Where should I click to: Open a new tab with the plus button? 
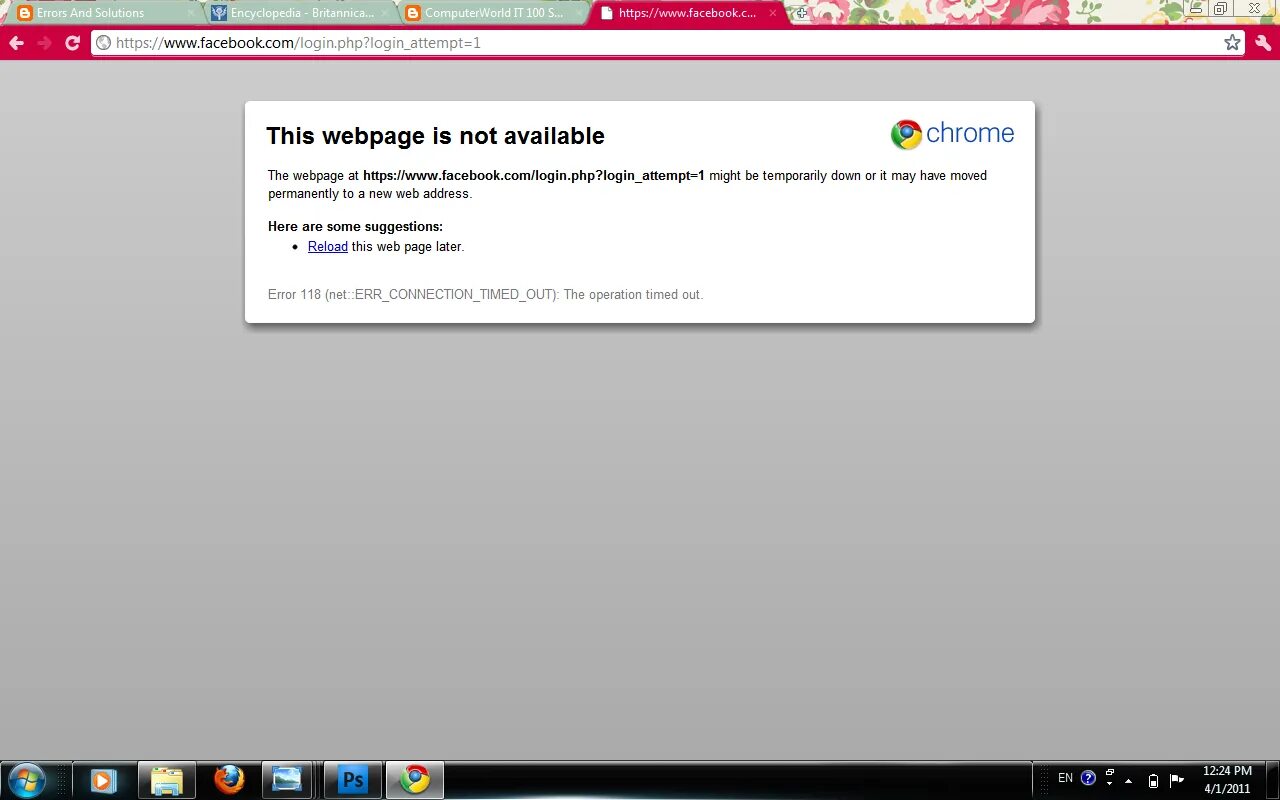[801, 13]
